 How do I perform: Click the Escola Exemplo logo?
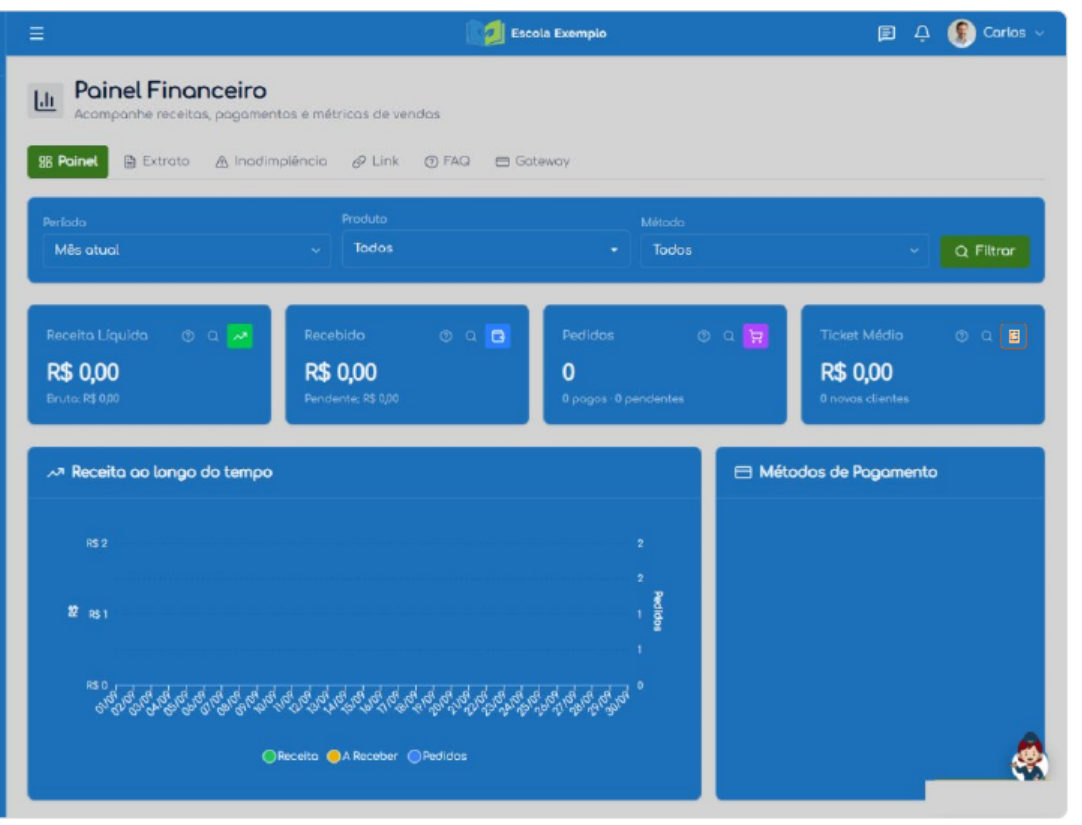pyautogui.click(x=537, y=32)
